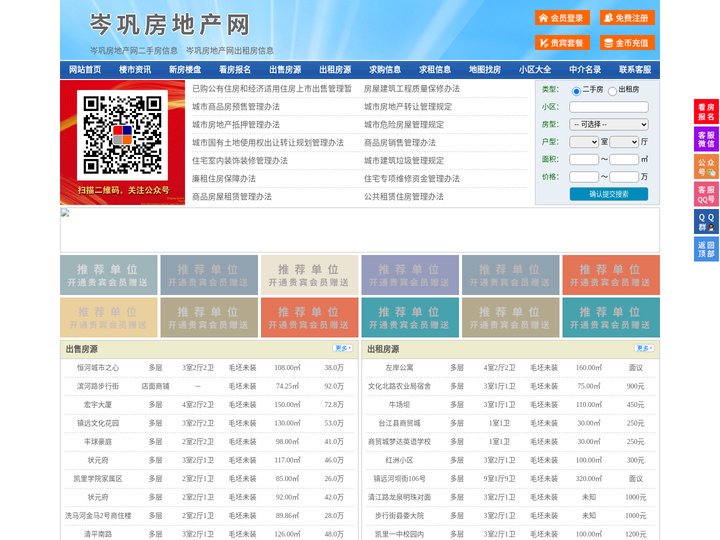Image resolution: width=720 pixels, height=540 pixels.
Task: Click the 确认提交搜索 search button
Action: [x=609, y=194]
